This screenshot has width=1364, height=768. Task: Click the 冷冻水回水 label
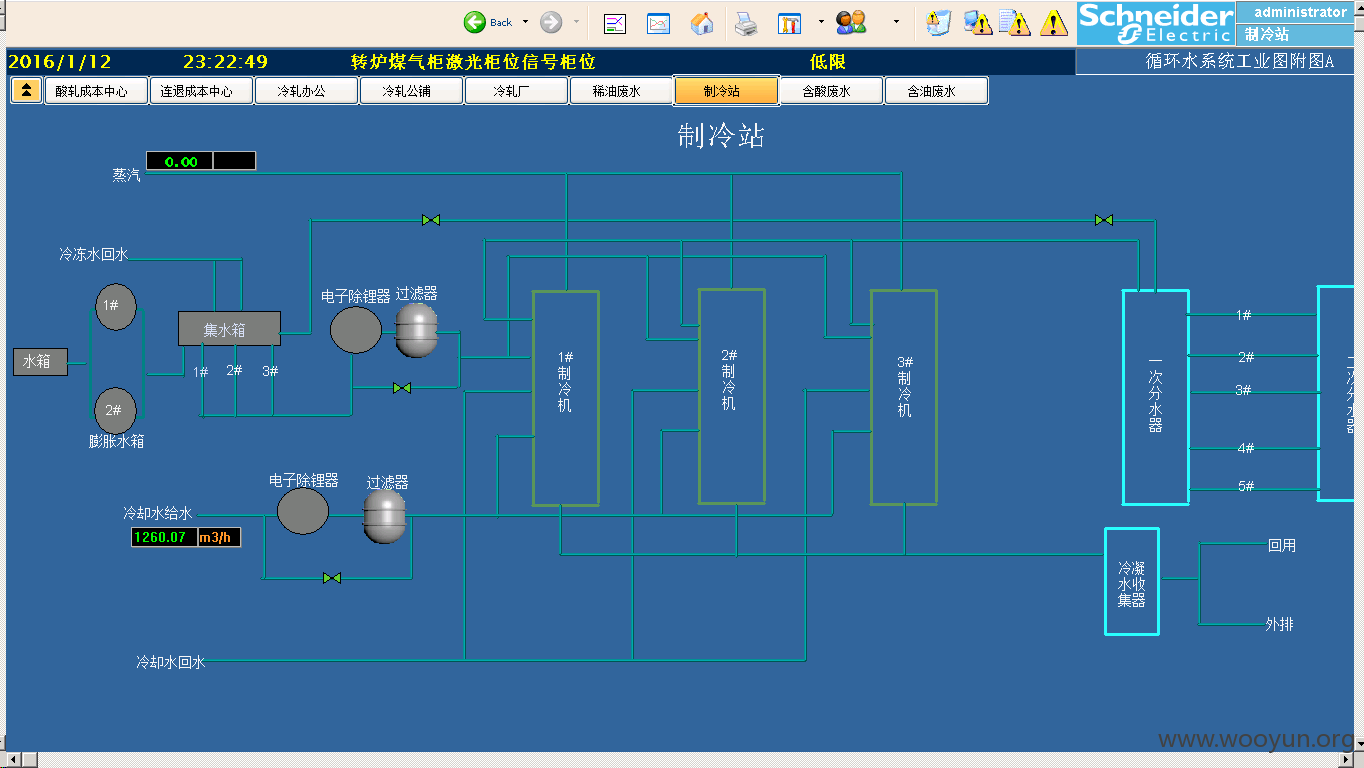94,255
